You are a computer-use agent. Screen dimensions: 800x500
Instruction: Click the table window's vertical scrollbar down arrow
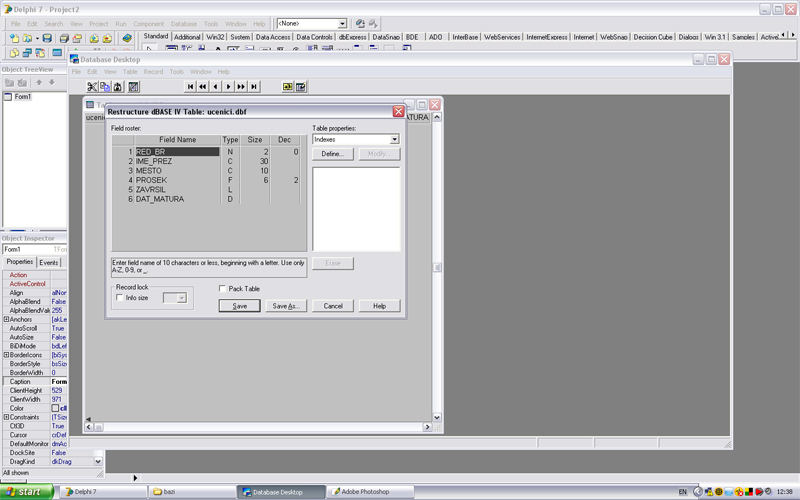coord(437,417)
